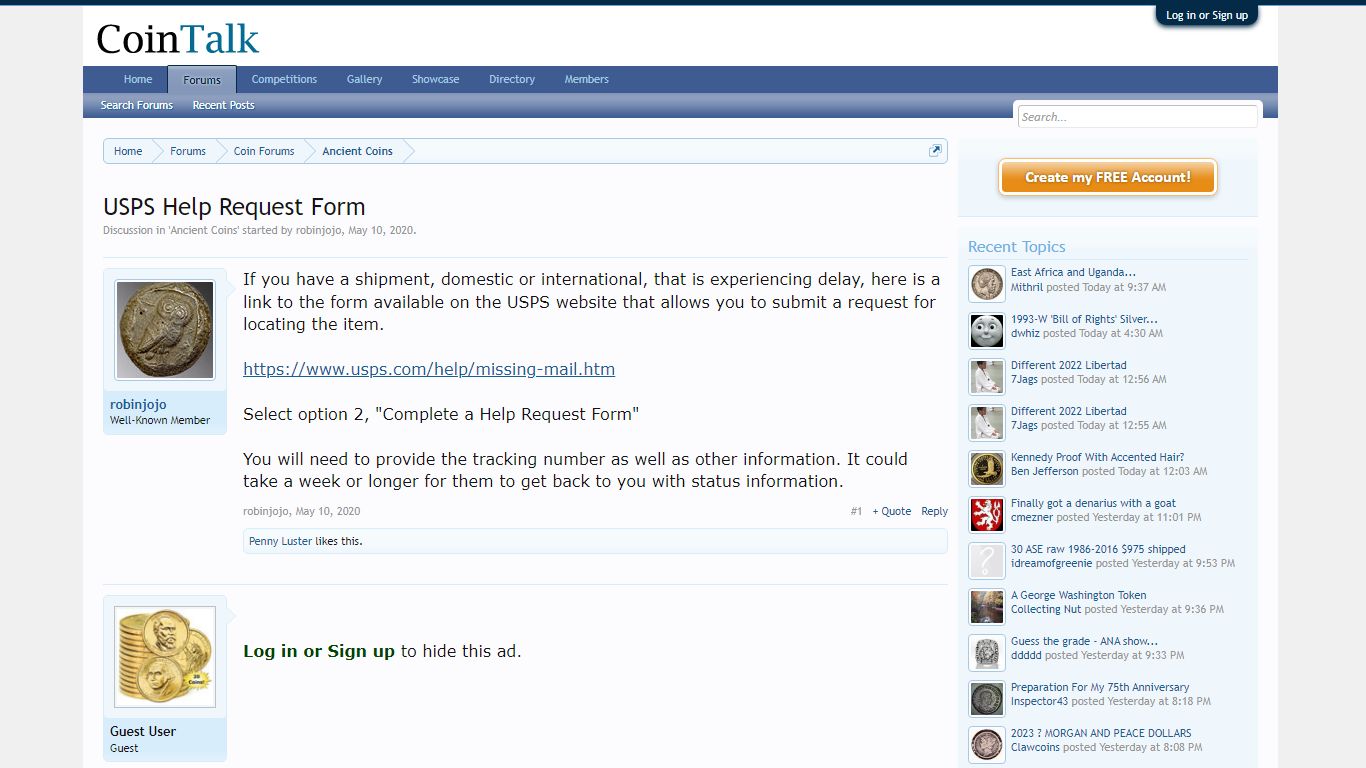
Task: Switch to the Gallery tab
Action: [x=365, y=79]
